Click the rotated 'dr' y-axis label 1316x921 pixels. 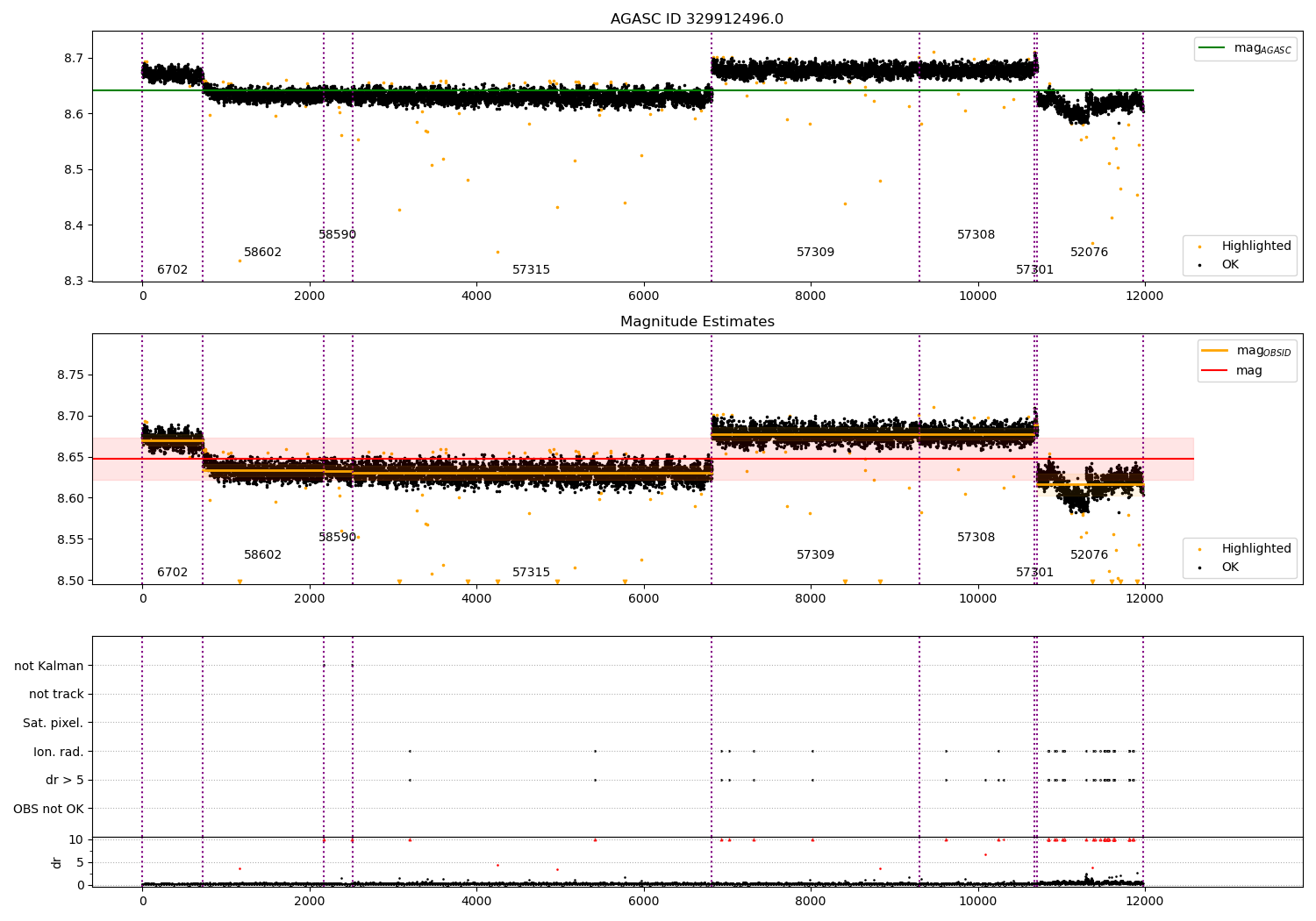coord(57,862)
